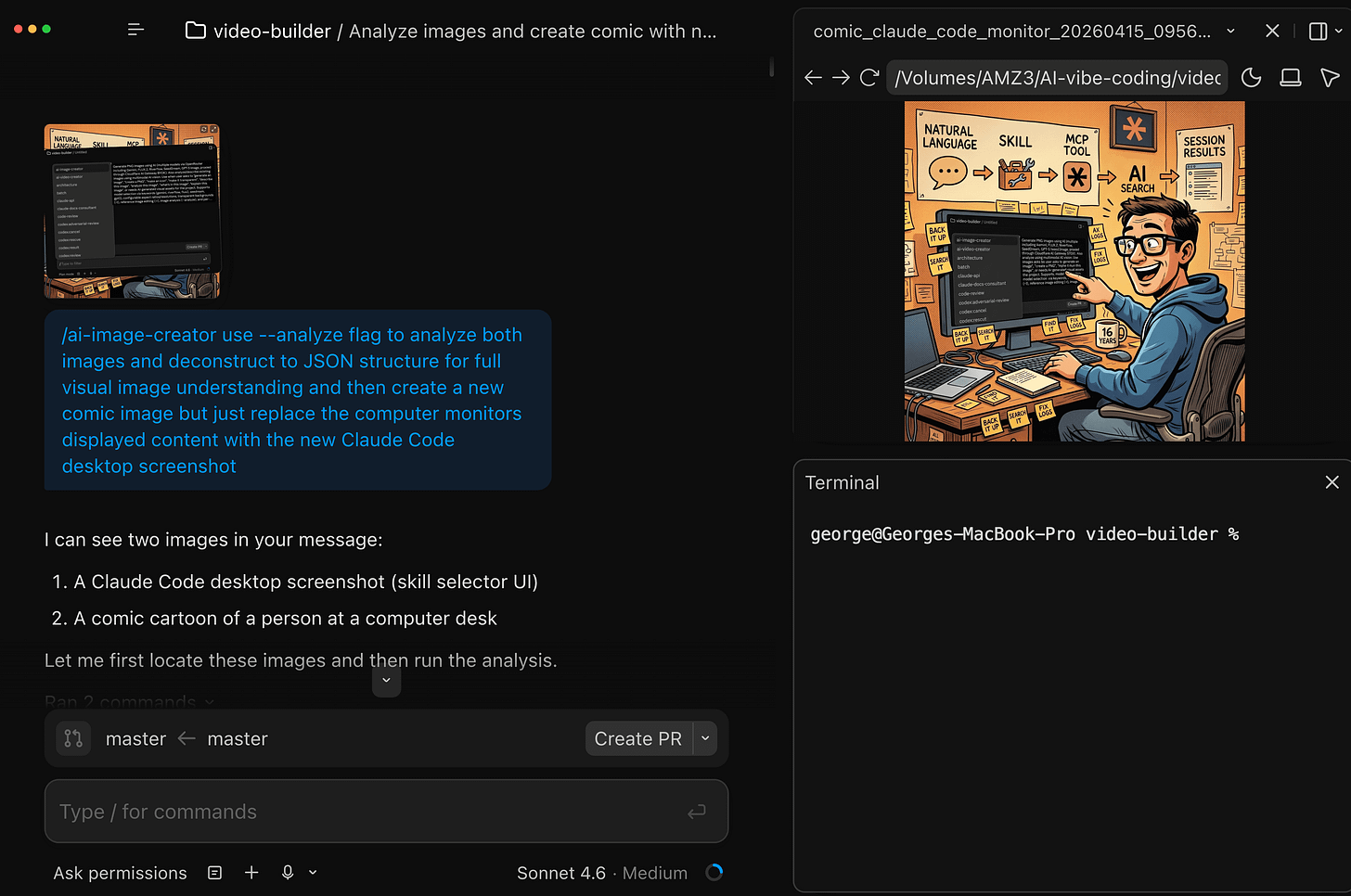The height and width of the screenshot is (896, 1351).
Task: Click the video-builder folder icon
Action: (196, 31)
